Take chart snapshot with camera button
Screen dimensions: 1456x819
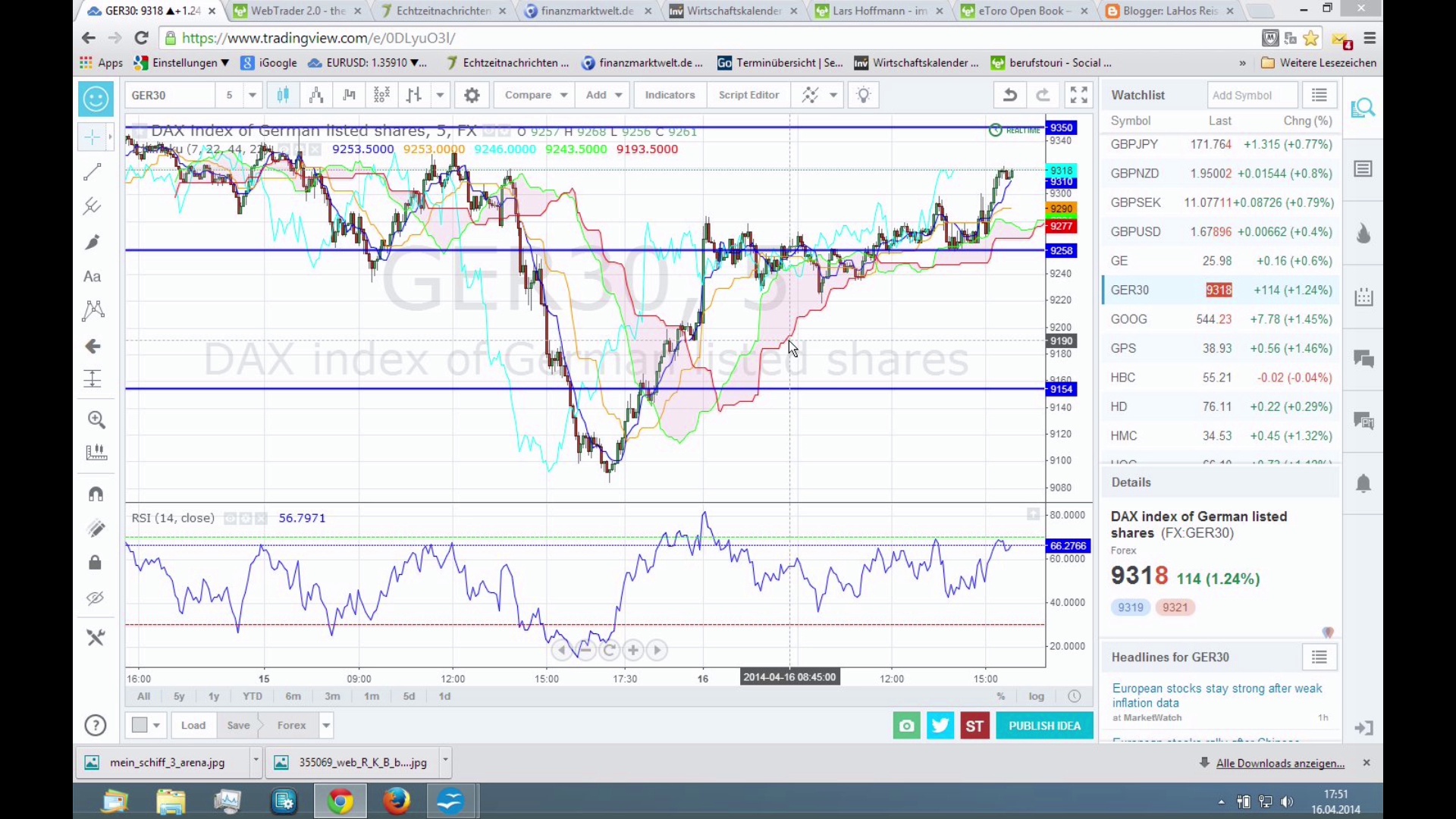[x=906, y=726]
